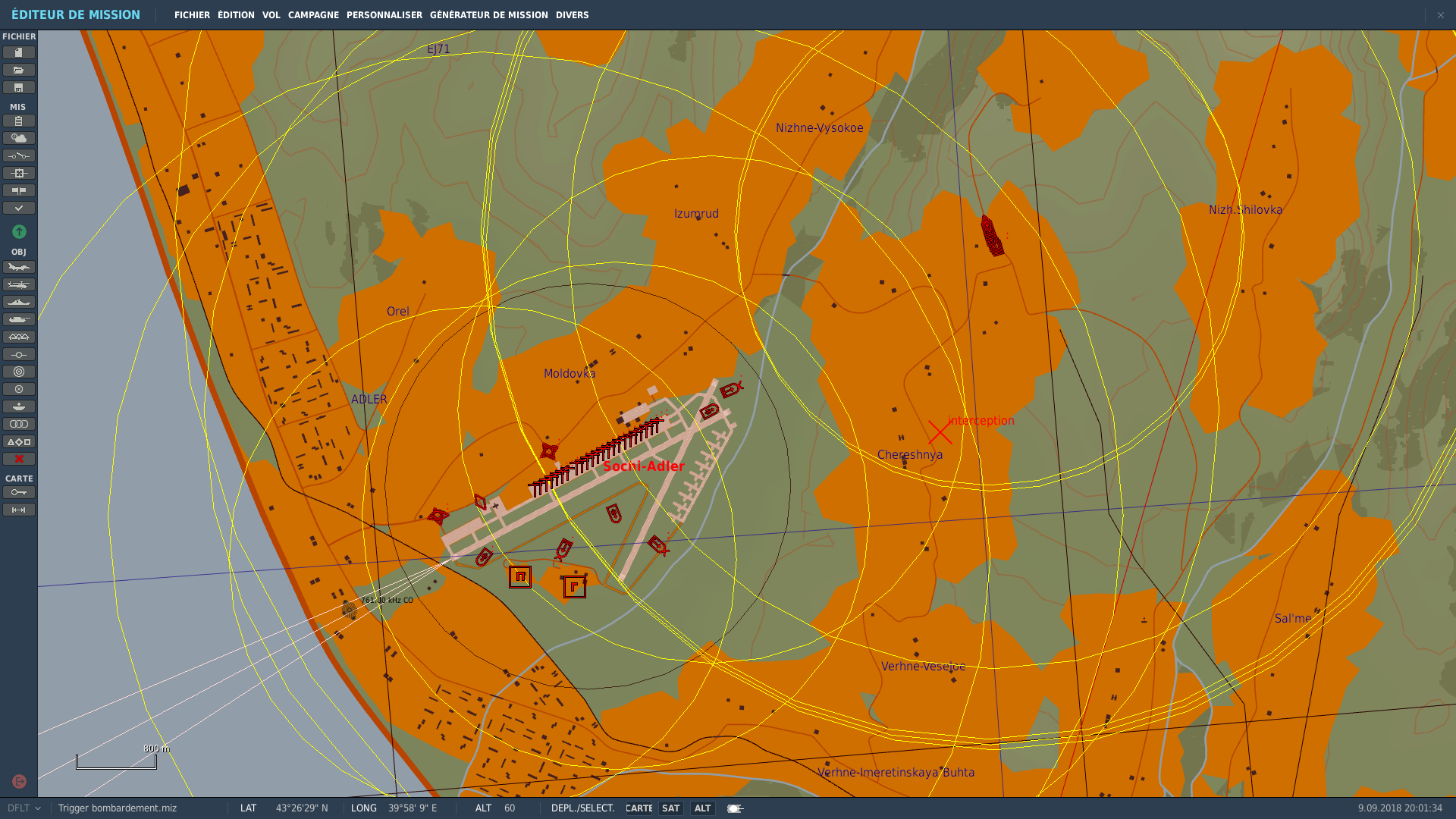Click the Nizhne-Vysokoe town label

[x=819, y=128]
